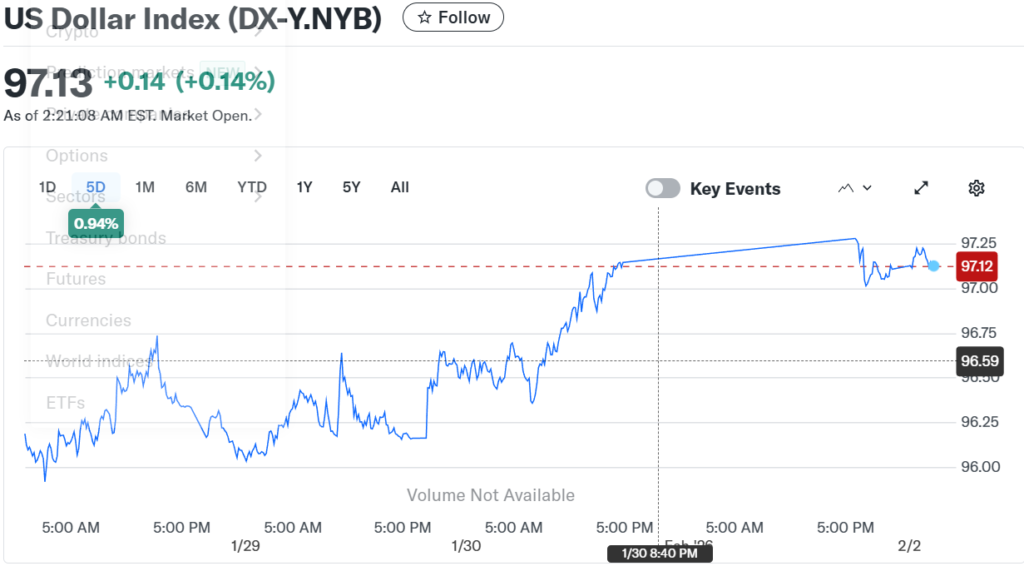Switch the chart to 1Y

[305, 187]
